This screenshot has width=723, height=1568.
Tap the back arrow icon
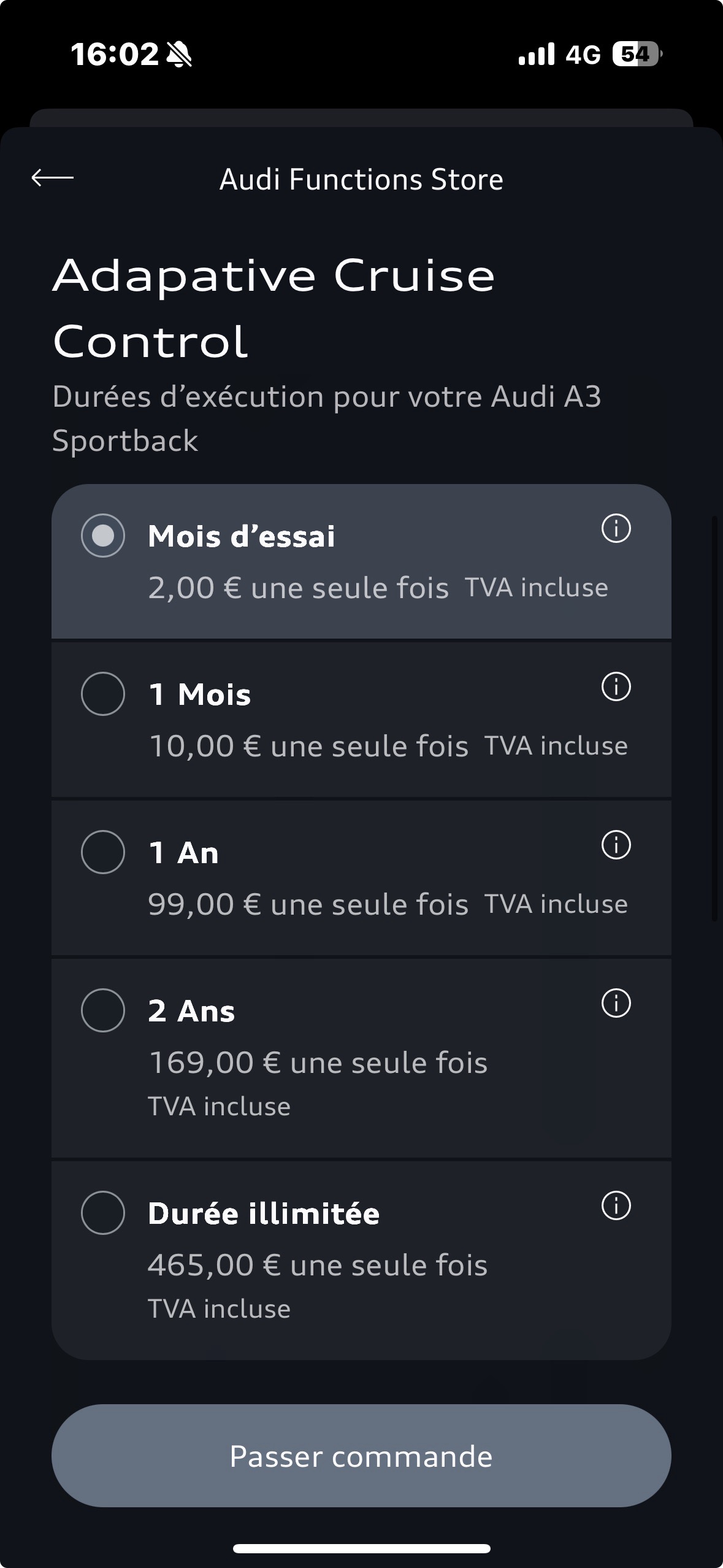pyautogui.click(x=53, y=178)
